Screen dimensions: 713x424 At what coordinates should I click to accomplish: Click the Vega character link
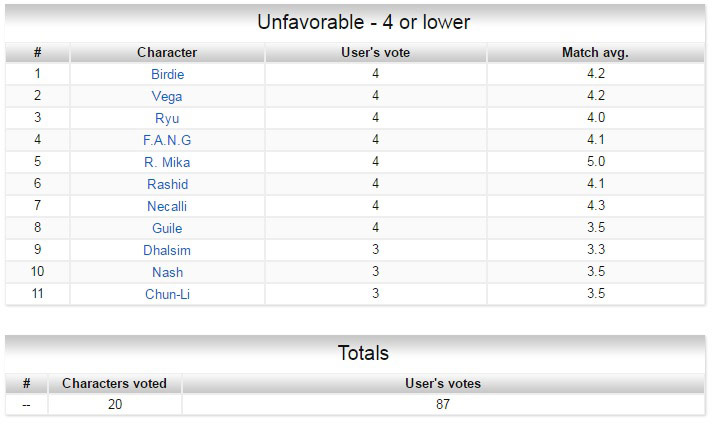(167, 96)
